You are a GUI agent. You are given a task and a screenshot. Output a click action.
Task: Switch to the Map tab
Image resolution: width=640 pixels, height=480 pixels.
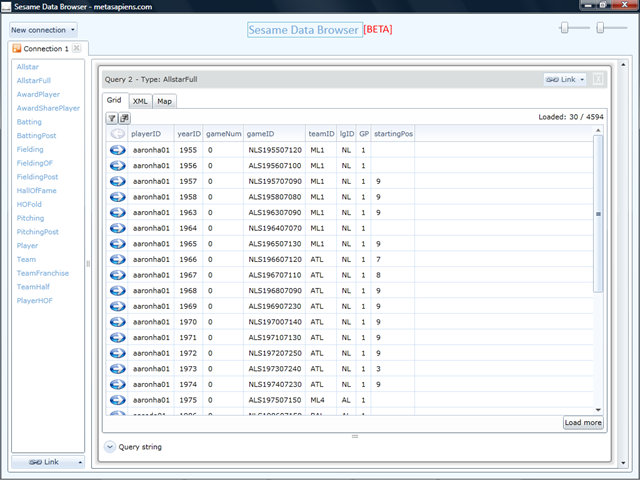[164, 101]
